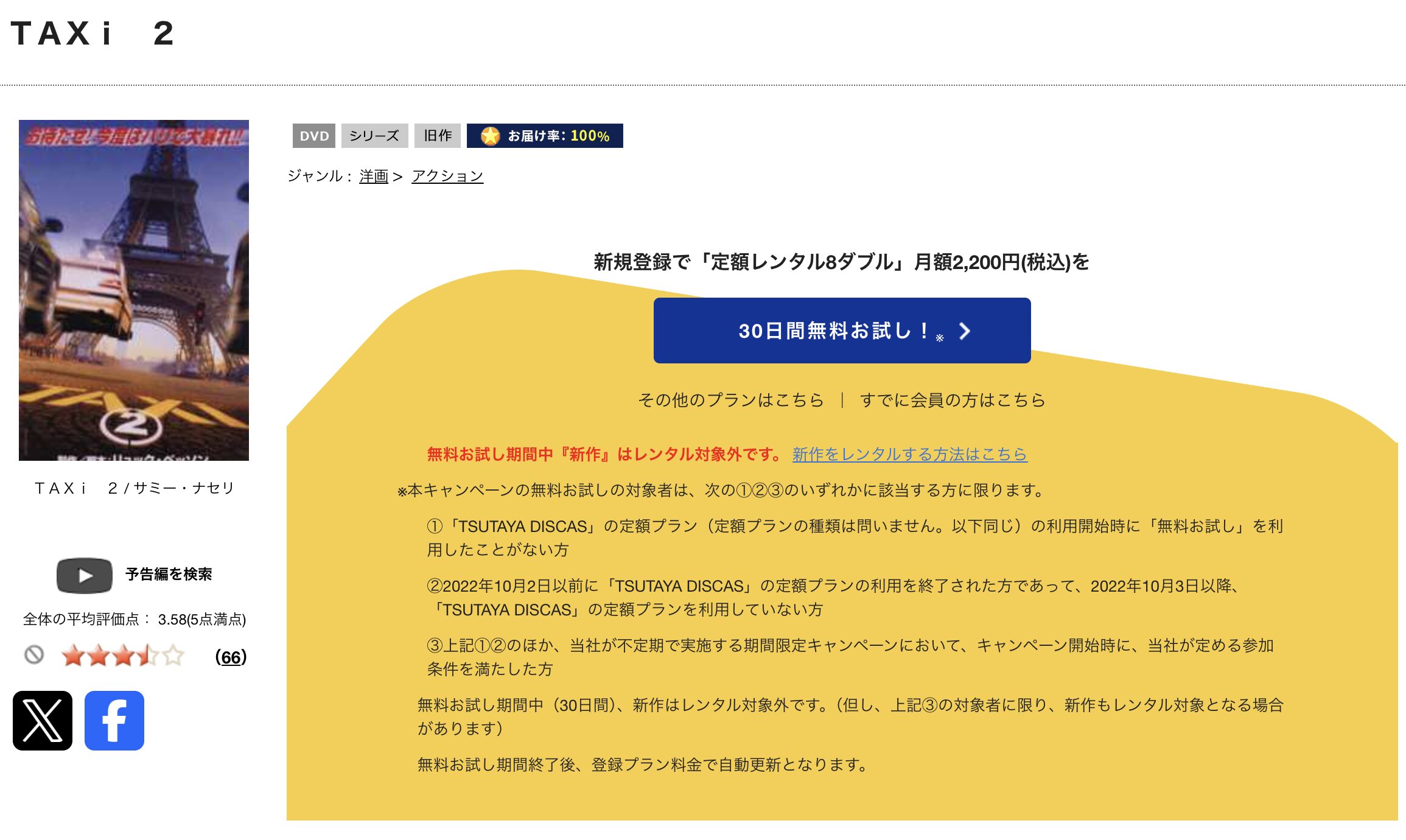Open the TAXi 2 poster thumbnail
The width and height of the screenshot is (1406, 840).
tap(134, 290)
